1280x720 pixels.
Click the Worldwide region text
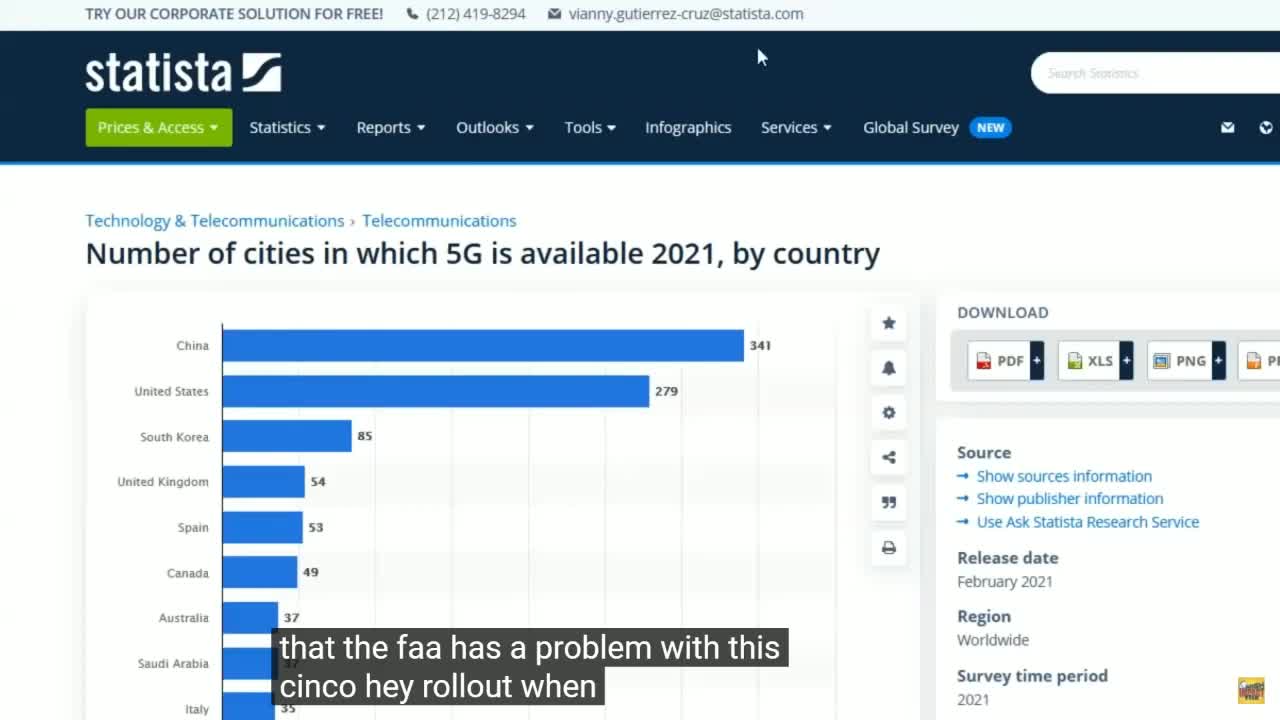pos(993,640)
